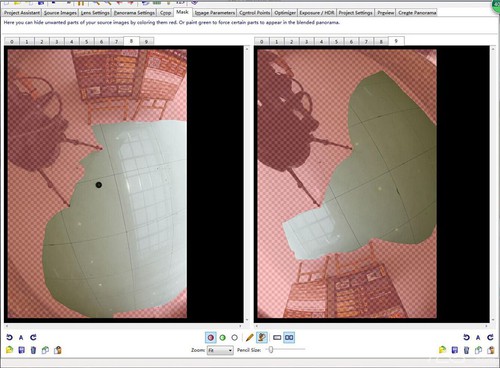Click the A auto-rotate icon under left image
Image resolution: width=500 pixels, height=368 pixels.
pos(21,337)
